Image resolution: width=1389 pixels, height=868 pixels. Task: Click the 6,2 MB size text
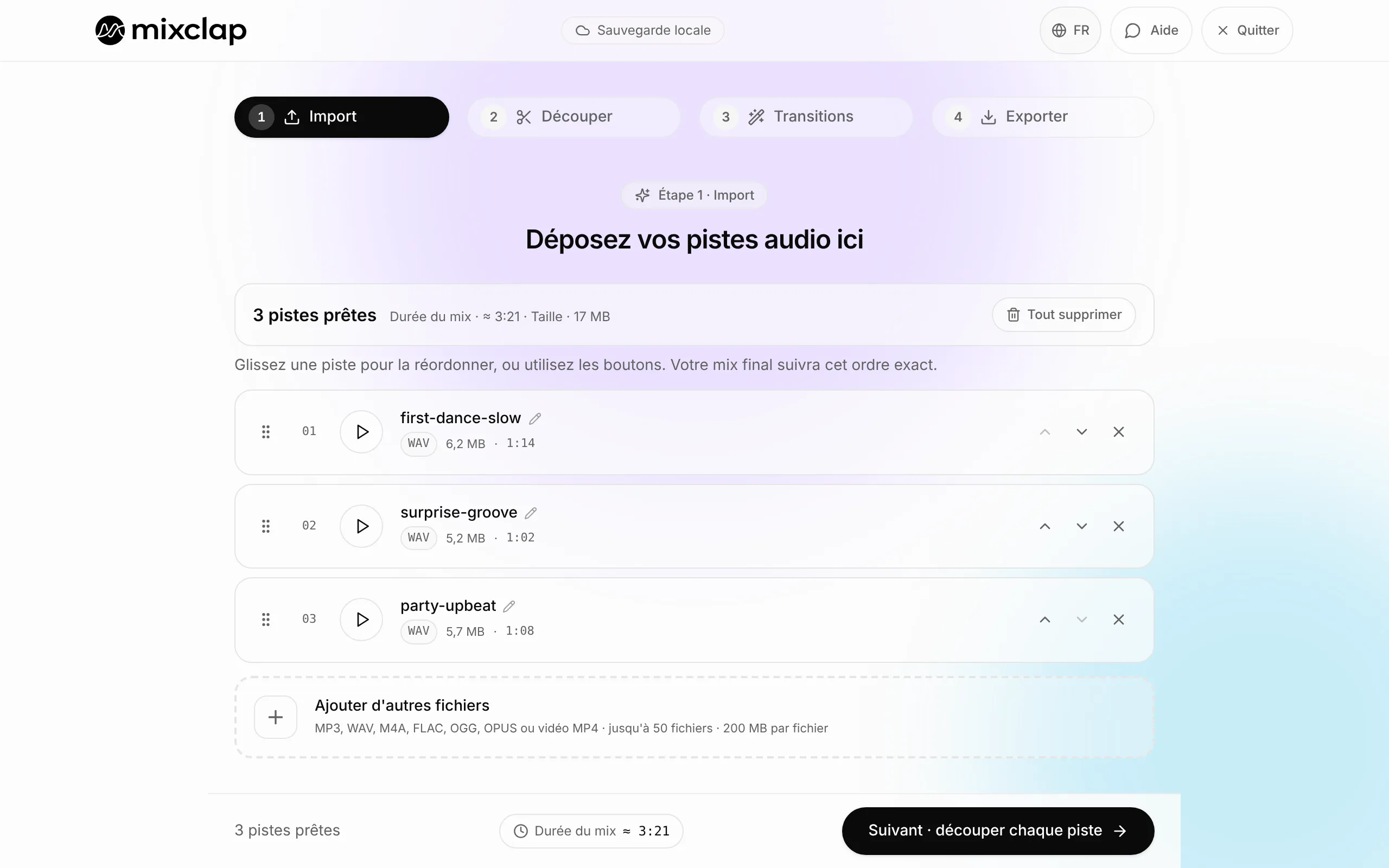tap(466, 444)
